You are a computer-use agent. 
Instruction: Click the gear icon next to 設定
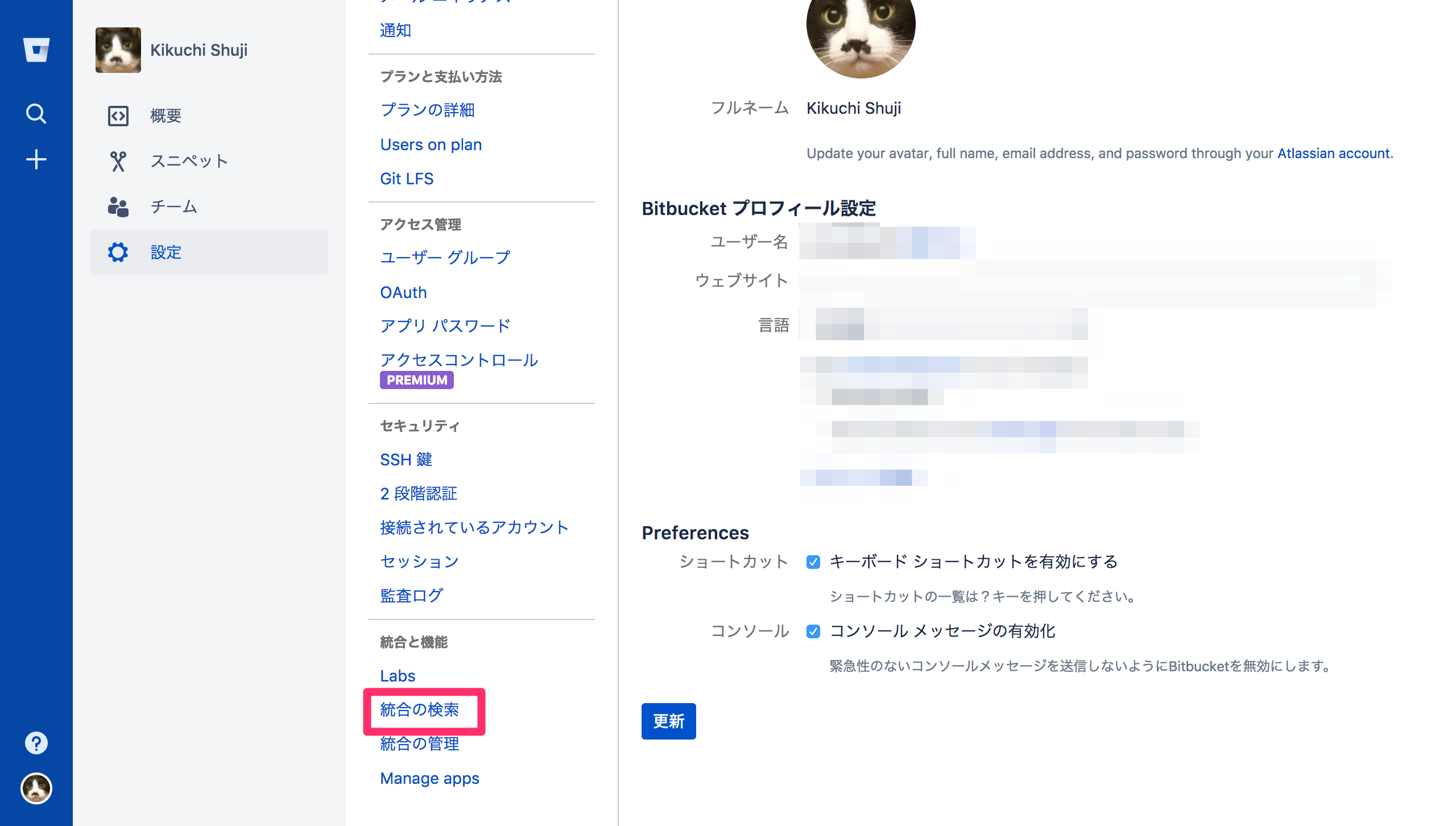[x=117, y=252]
